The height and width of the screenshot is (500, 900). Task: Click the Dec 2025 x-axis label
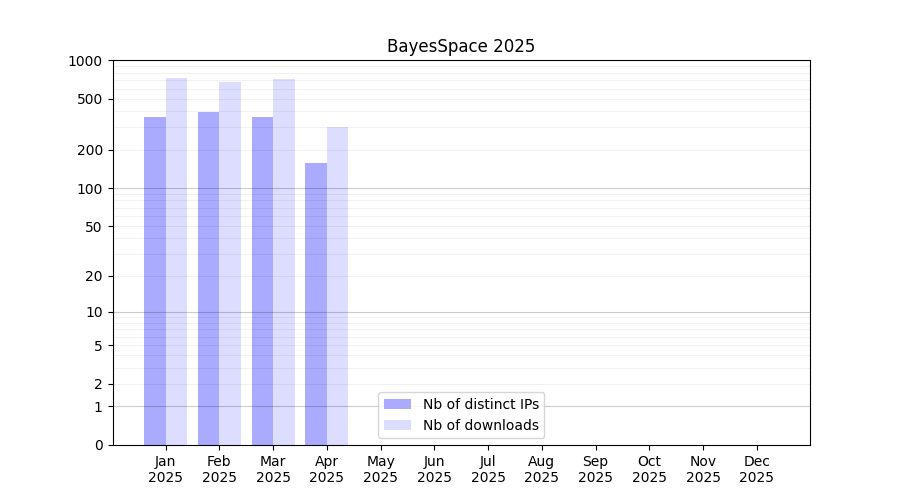[x=756, y=469]
